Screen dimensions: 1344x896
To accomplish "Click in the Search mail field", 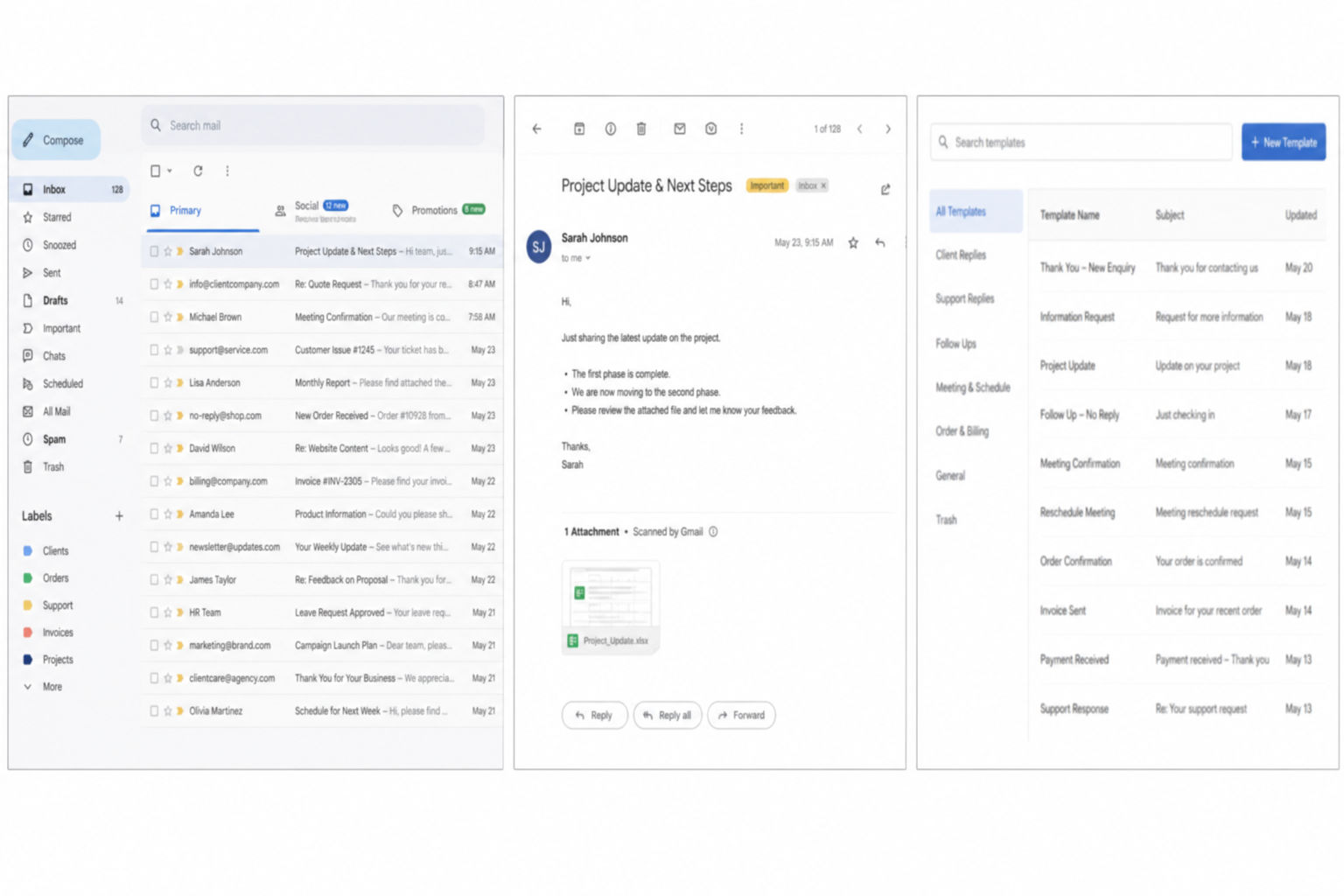I will (x=313, y=126).
